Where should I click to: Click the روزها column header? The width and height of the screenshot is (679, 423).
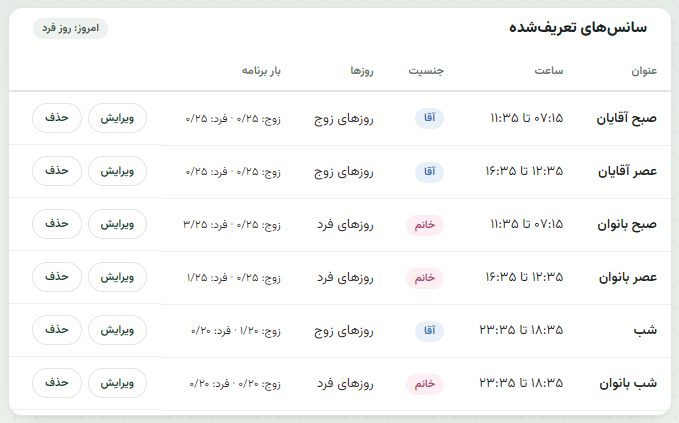pos(362,71)
